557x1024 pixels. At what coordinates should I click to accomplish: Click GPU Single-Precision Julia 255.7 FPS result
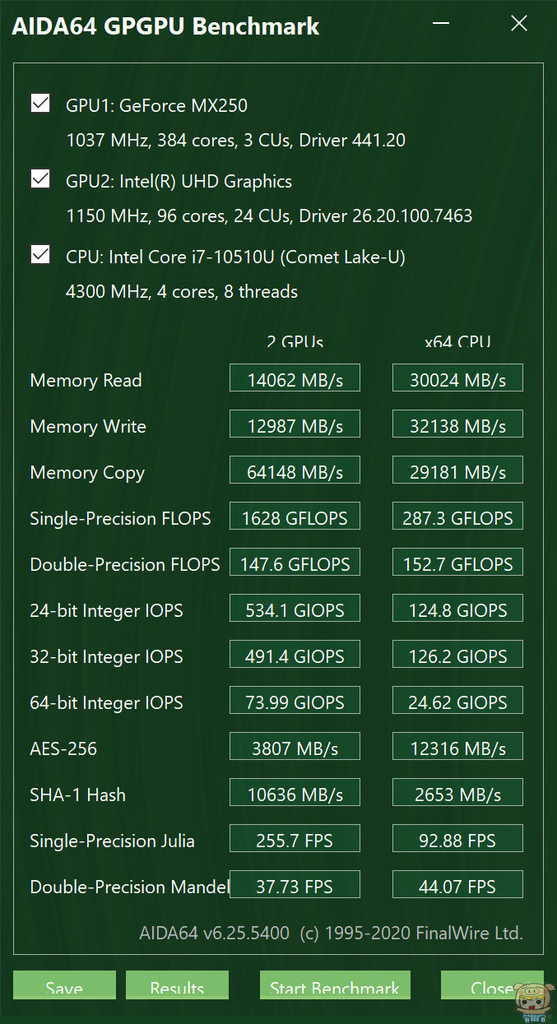[294, 838]
